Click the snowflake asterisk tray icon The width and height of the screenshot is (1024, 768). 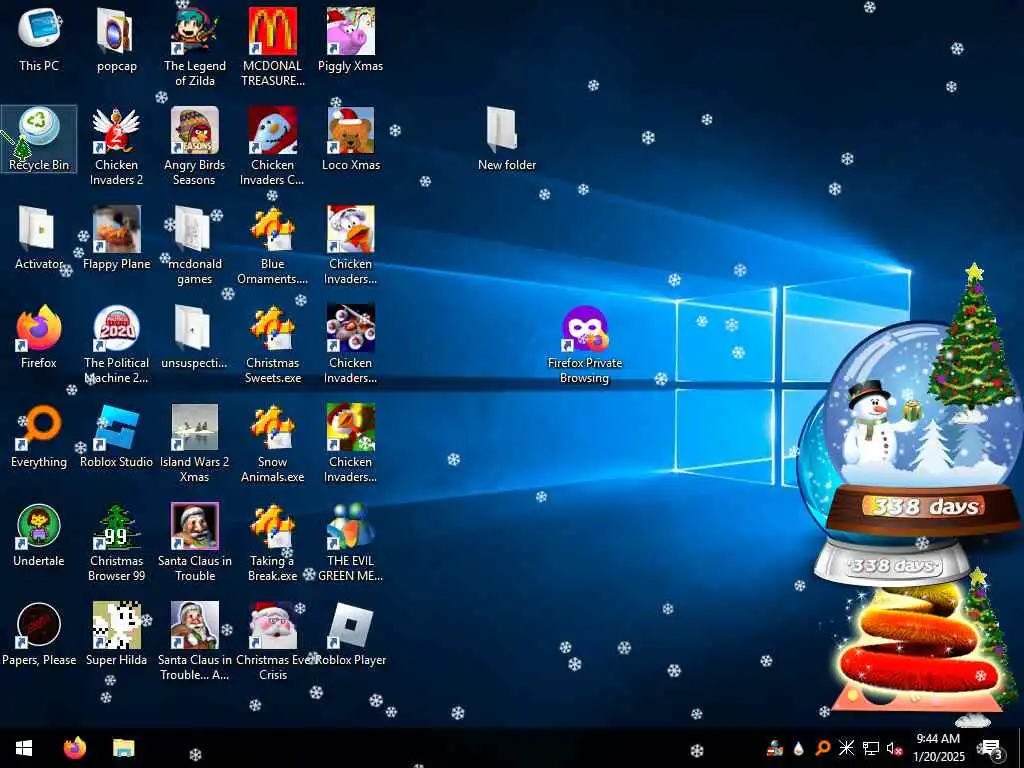pyautogui.click(x=846, y=748)
